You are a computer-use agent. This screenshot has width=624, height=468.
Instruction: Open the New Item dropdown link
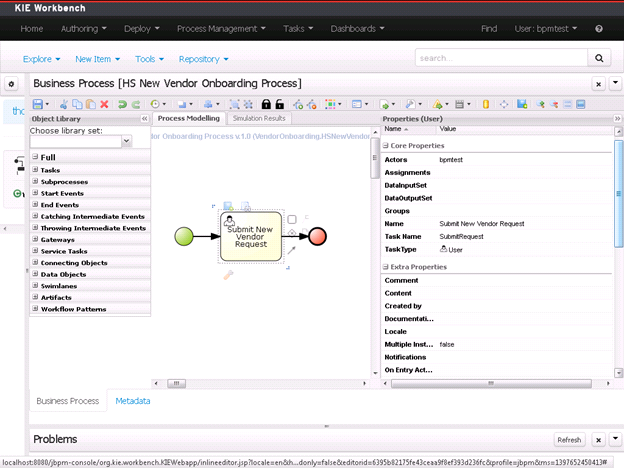98,59
